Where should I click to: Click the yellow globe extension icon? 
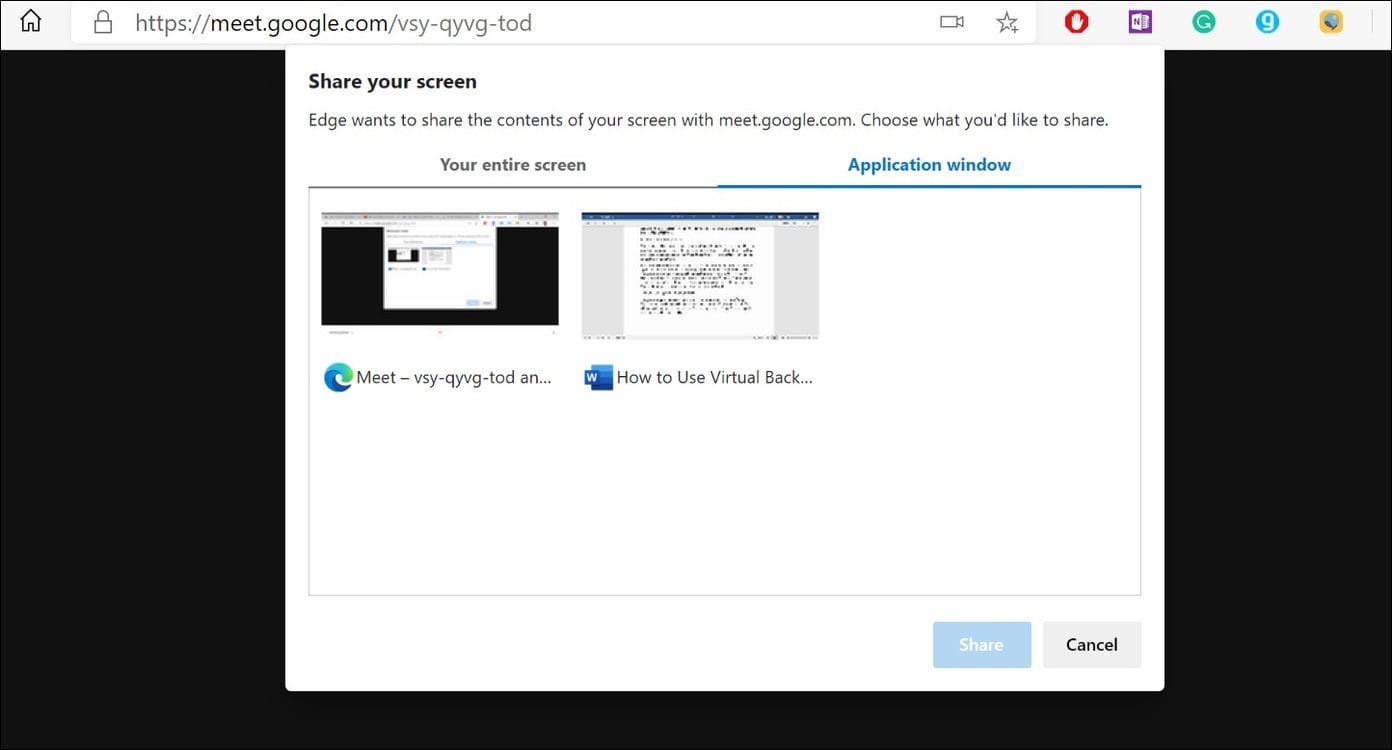click(1331, 21)
